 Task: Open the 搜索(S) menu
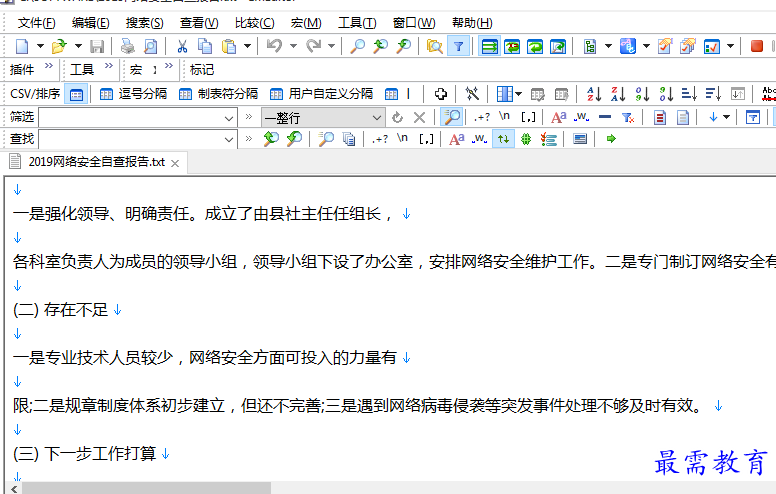(145, 23)
